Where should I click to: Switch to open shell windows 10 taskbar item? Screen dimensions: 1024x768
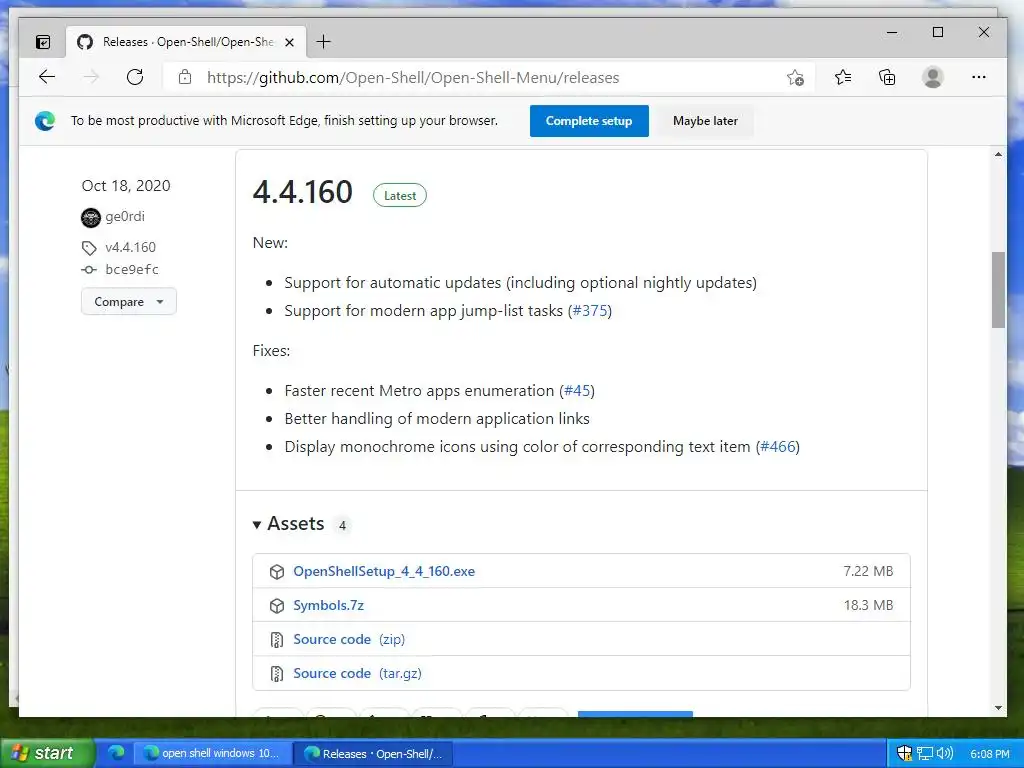[x=212, y=753]
